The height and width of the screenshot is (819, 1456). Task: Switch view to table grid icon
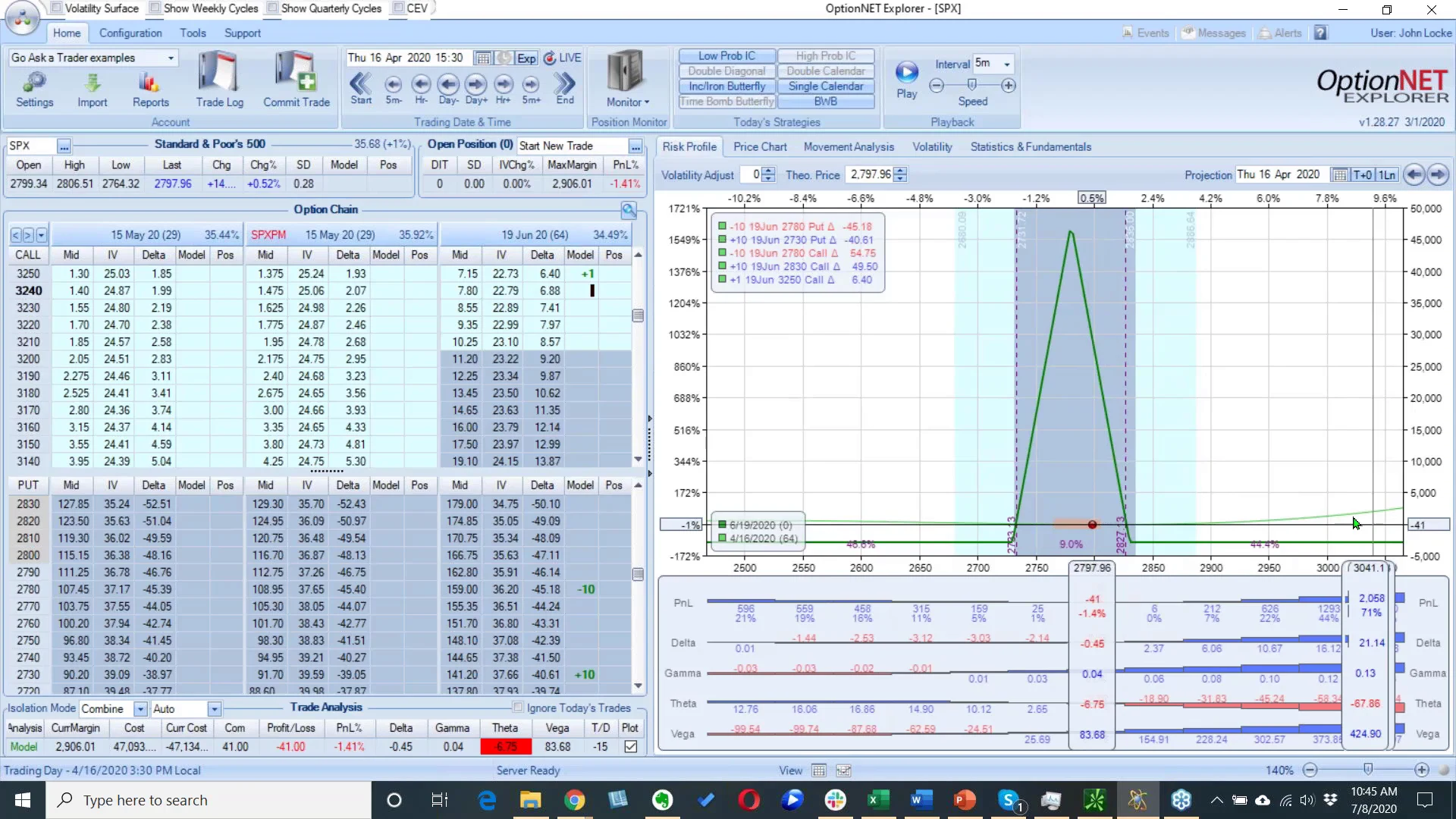[x=819, y=770]
